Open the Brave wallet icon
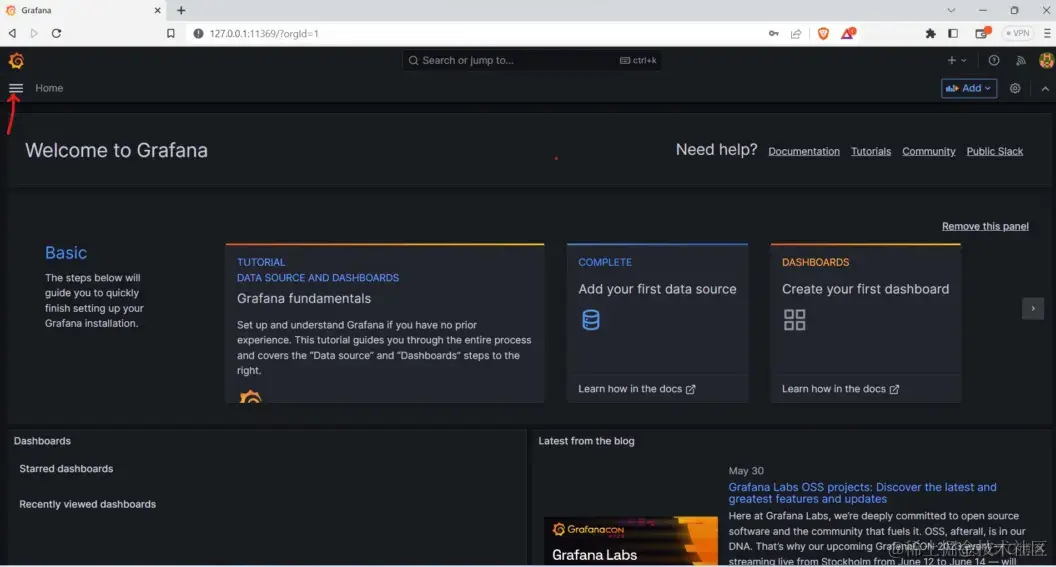The height and width of the screenshot is (567, 1056). pos(983,32)
